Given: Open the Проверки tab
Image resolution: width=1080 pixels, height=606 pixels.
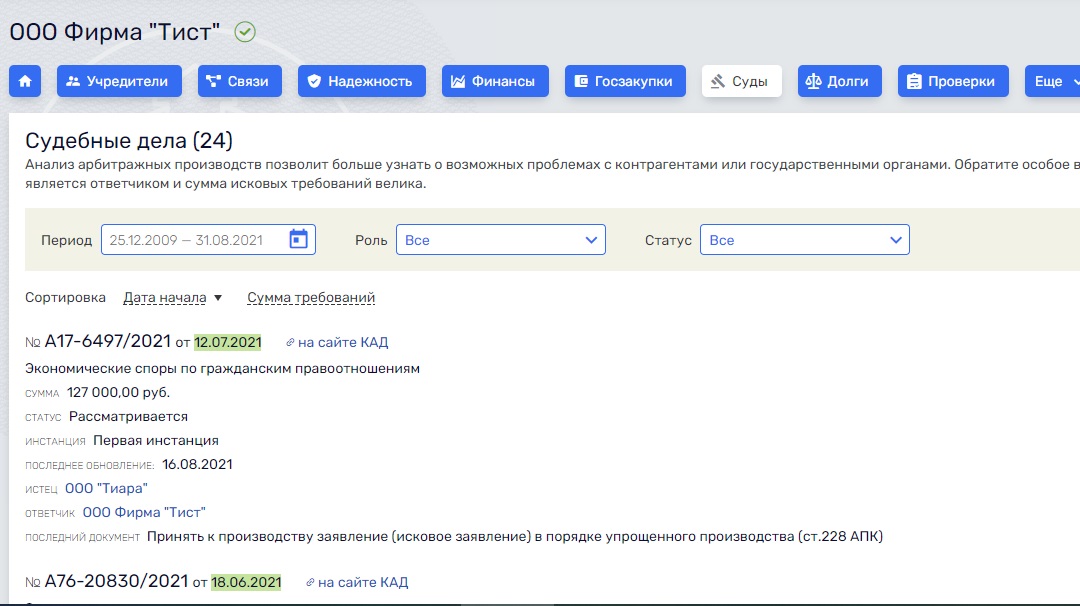Looking at the screenshot, I should [953, 81].
